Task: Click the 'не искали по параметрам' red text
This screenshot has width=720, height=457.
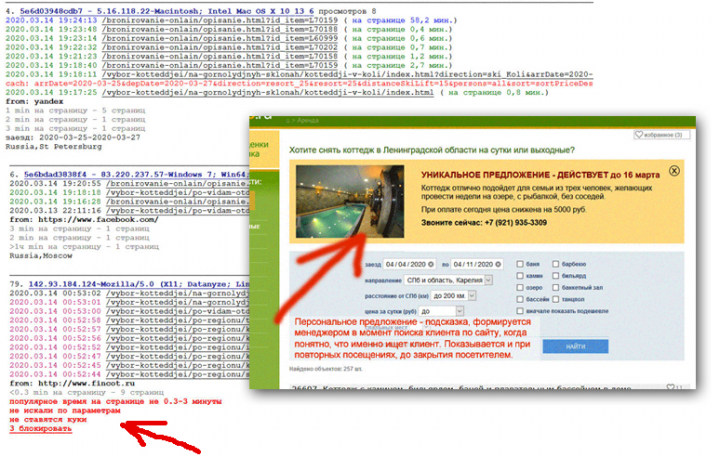Action: pyautogui.click(x=65, y=411)
